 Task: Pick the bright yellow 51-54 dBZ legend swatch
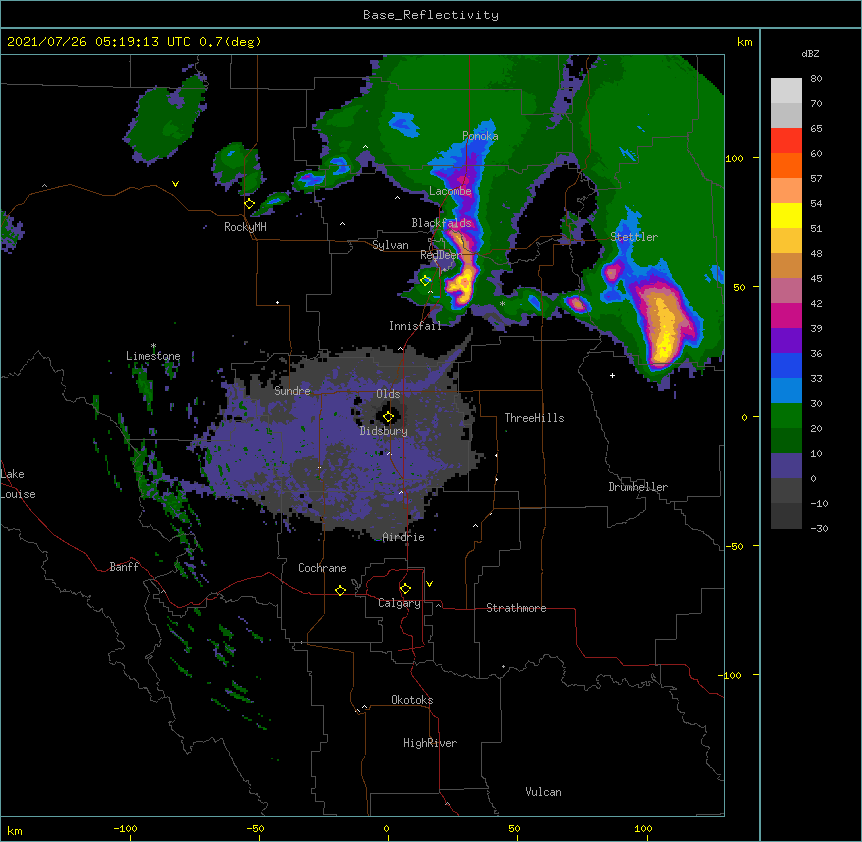click(786, 215)
